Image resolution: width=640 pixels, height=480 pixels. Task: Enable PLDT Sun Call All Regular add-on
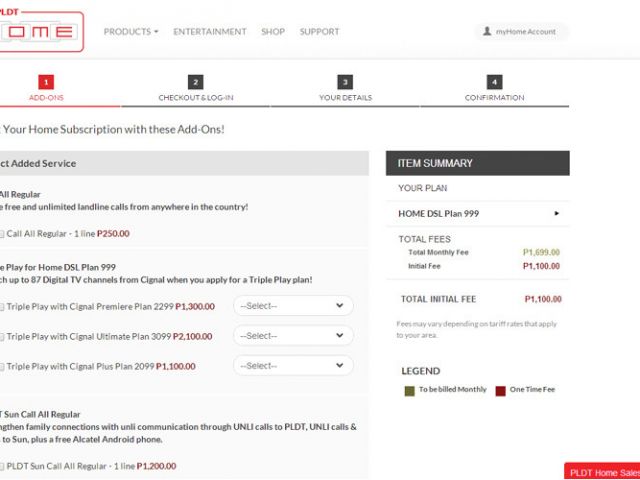[2, 466]
